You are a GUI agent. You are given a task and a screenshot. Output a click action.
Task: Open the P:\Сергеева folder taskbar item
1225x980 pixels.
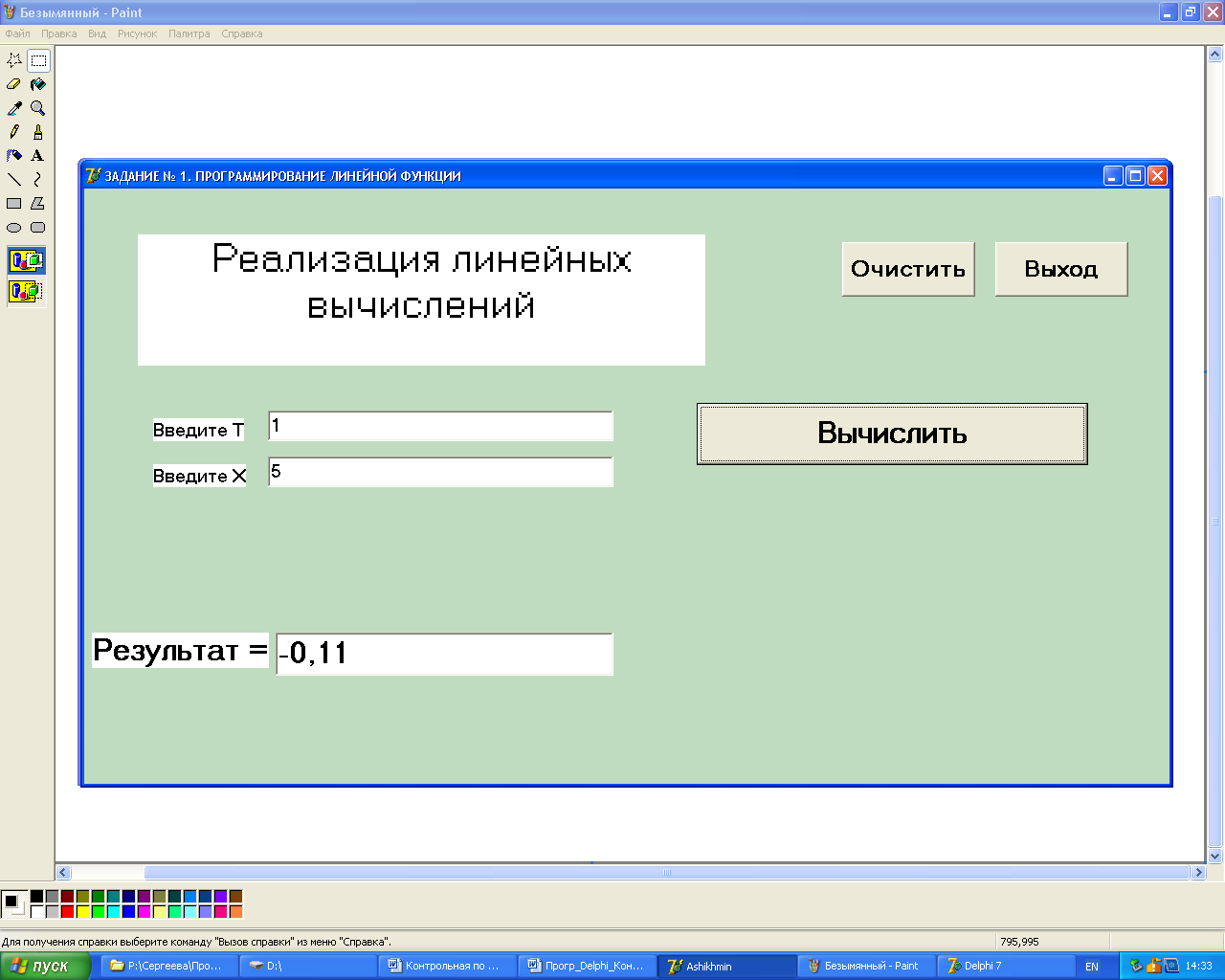point(168,966)
